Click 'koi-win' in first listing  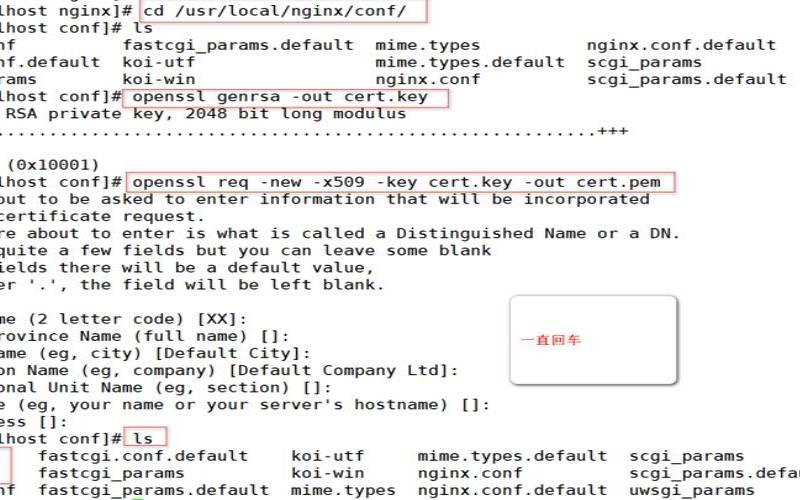(x=159, y=80)
